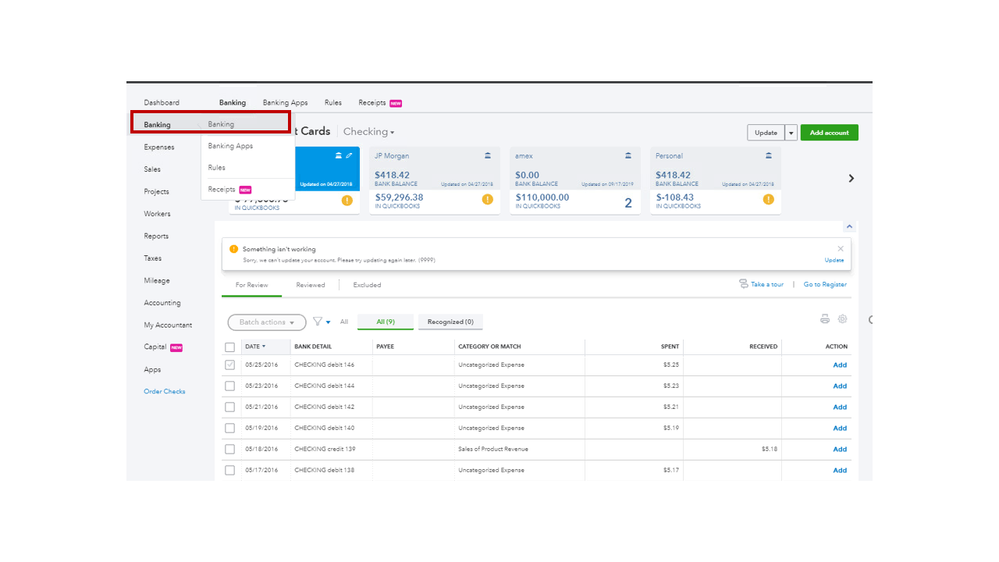Open the Update button dropdown arrow

(791, 133)
